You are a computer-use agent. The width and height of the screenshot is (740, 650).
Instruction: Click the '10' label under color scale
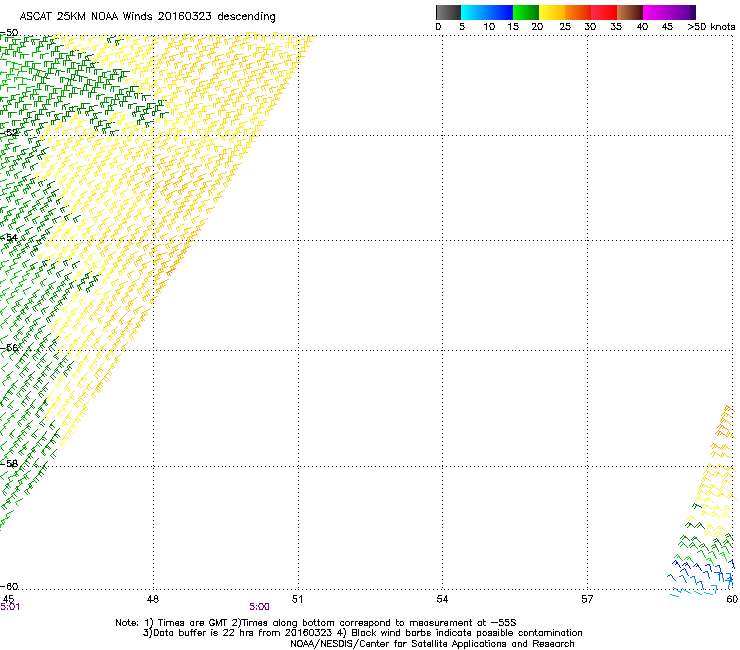pyautogui.click(x=489, y=27)
